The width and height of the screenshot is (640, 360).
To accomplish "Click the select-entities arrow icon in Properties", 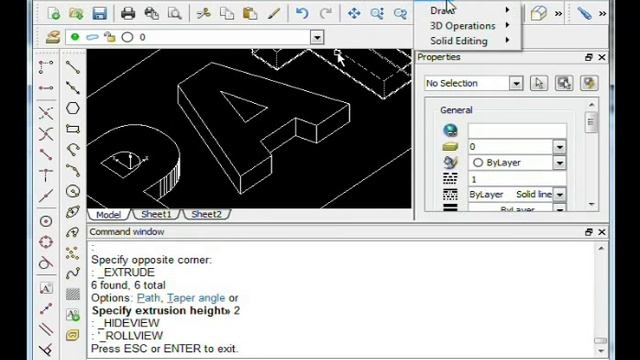I will tap(539, 83).
